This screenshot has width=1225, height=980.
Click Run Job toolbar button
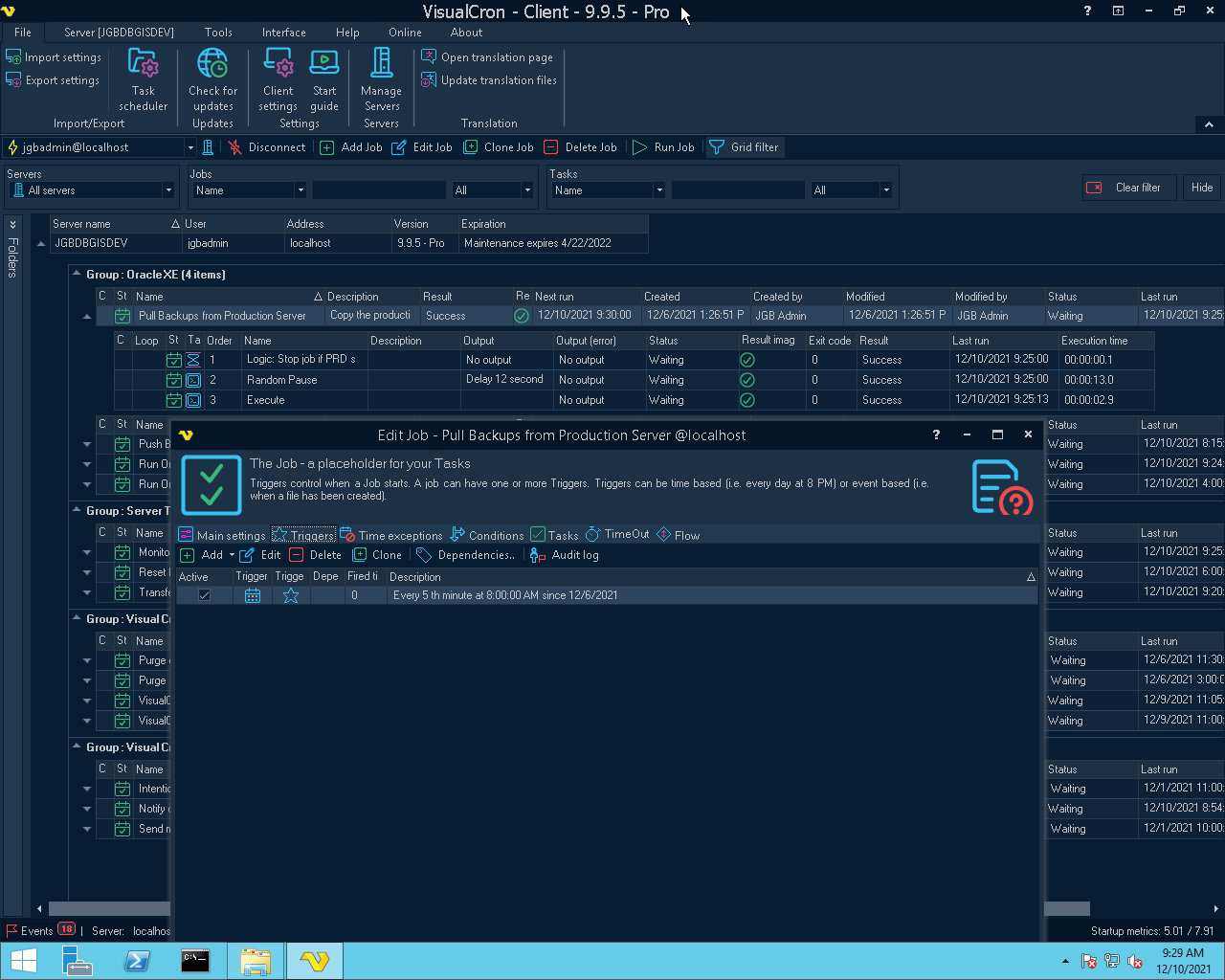click(x=663, y=147)
